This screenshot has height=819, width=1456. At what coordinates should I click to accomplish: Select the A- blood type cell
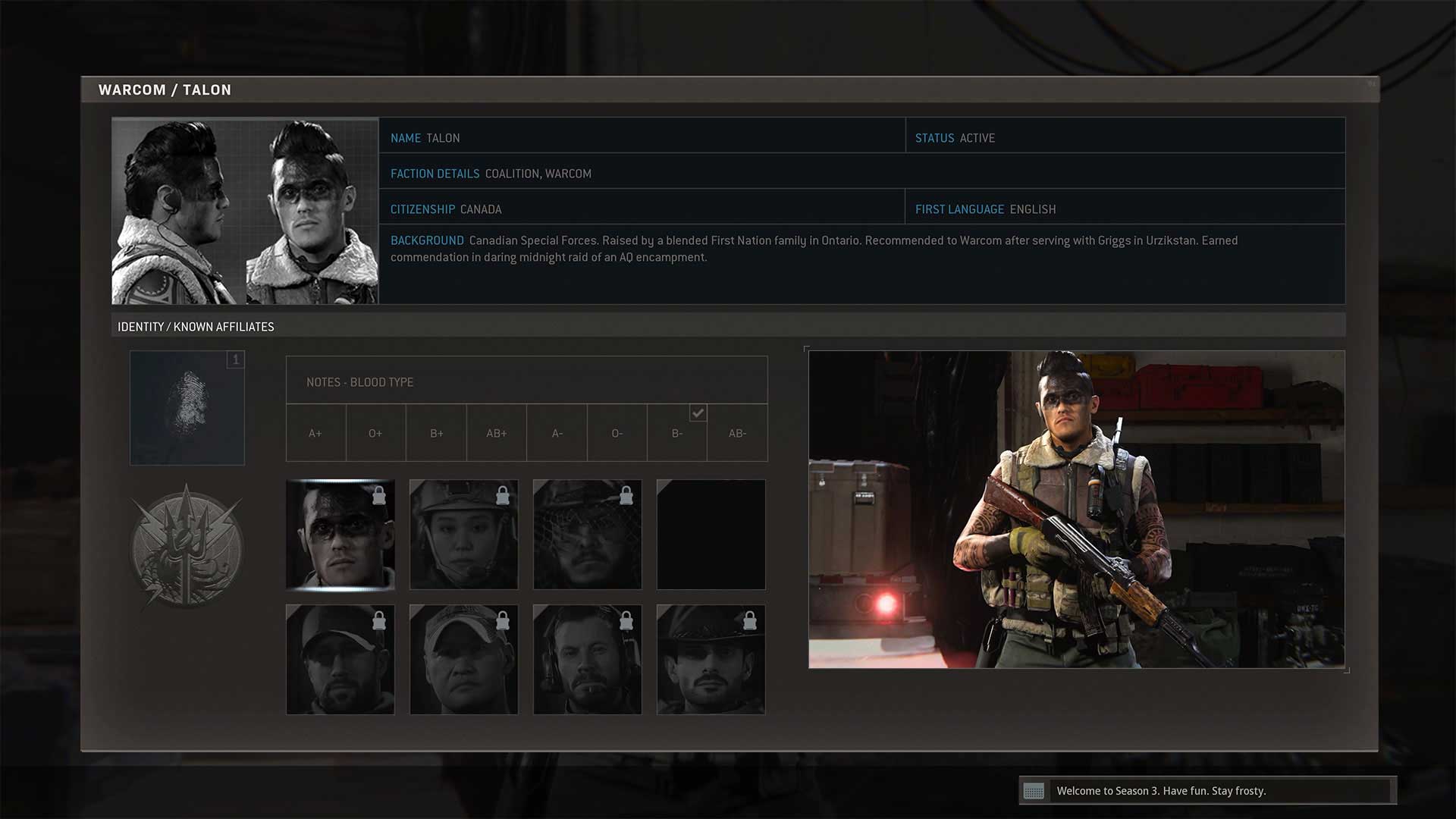pos(557,433)
